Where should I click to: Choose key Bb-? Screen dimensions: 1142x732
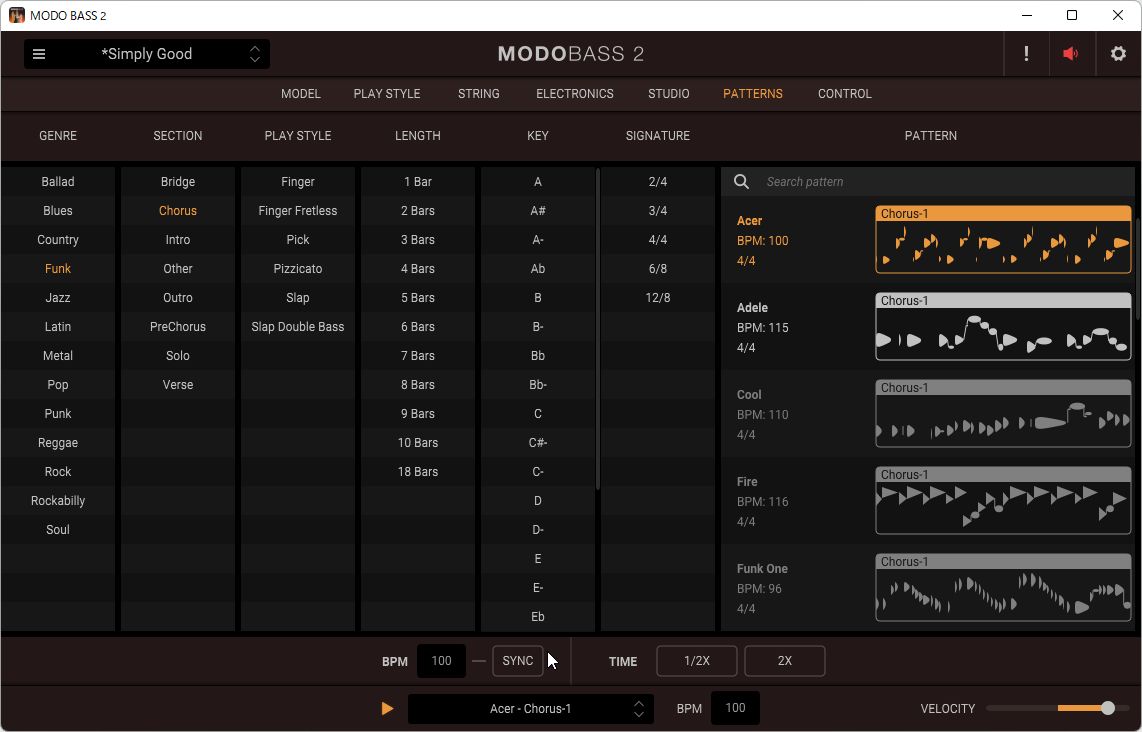(x=537, y=385)
